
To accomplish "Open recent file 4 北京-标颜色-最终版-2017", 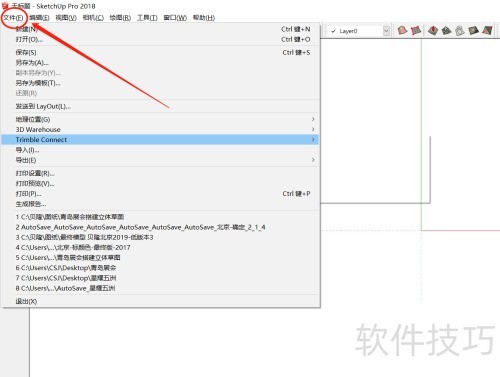I will (x=161, y=247).
